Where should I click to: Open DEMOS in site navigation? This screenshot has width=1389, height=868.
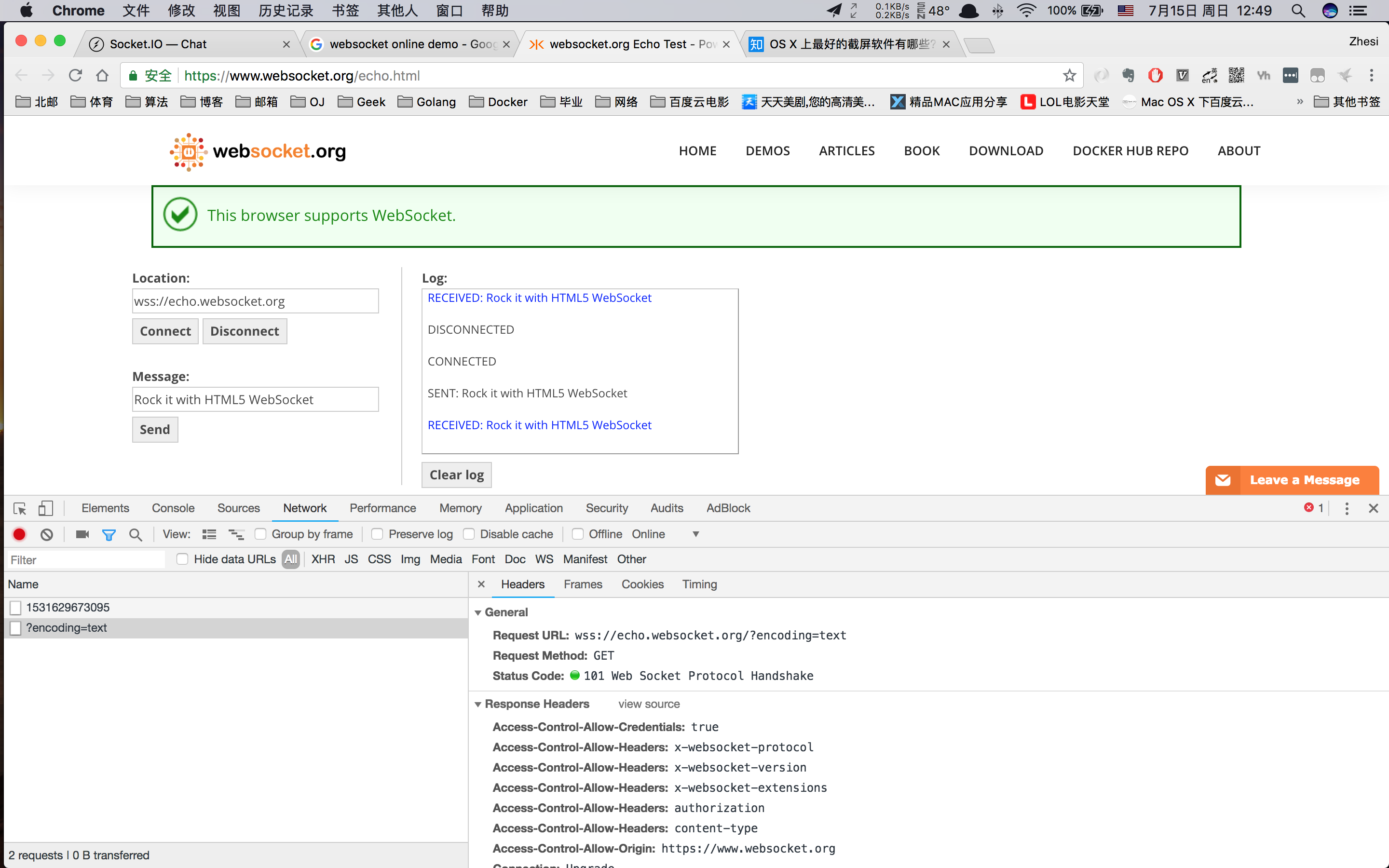click(x=767, y=151)
